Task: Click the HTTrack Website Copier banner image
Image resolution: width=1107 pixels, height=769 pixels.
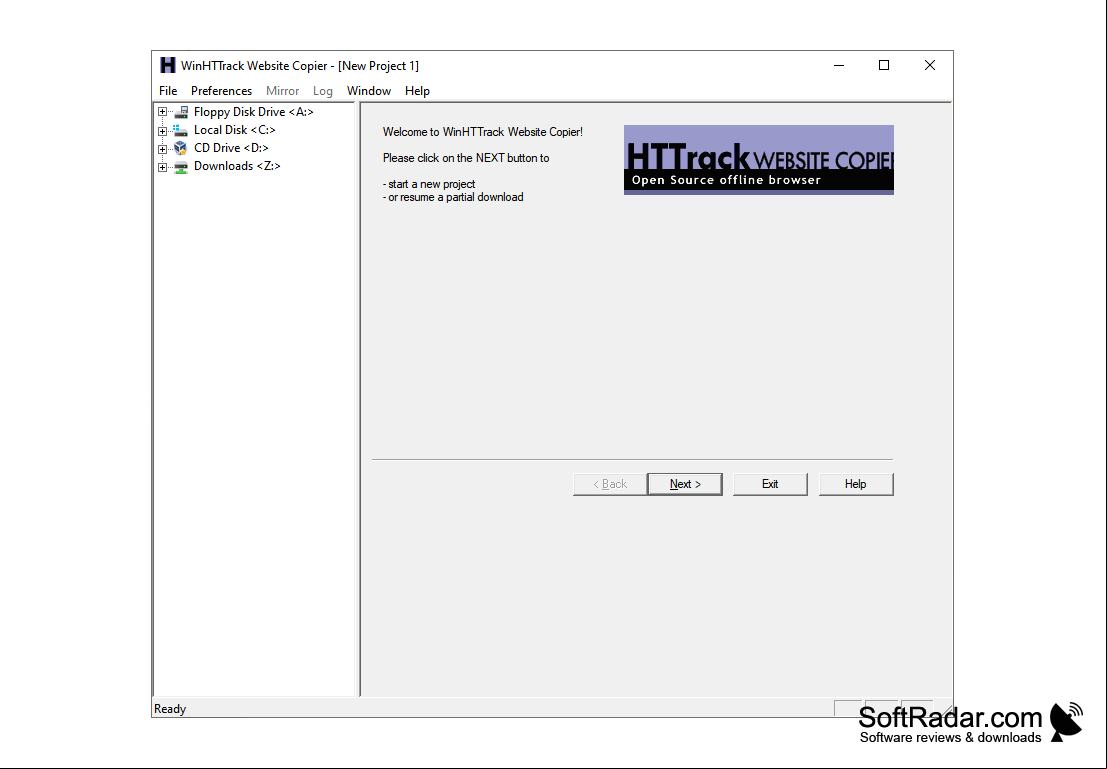Action: coord(758,160)
